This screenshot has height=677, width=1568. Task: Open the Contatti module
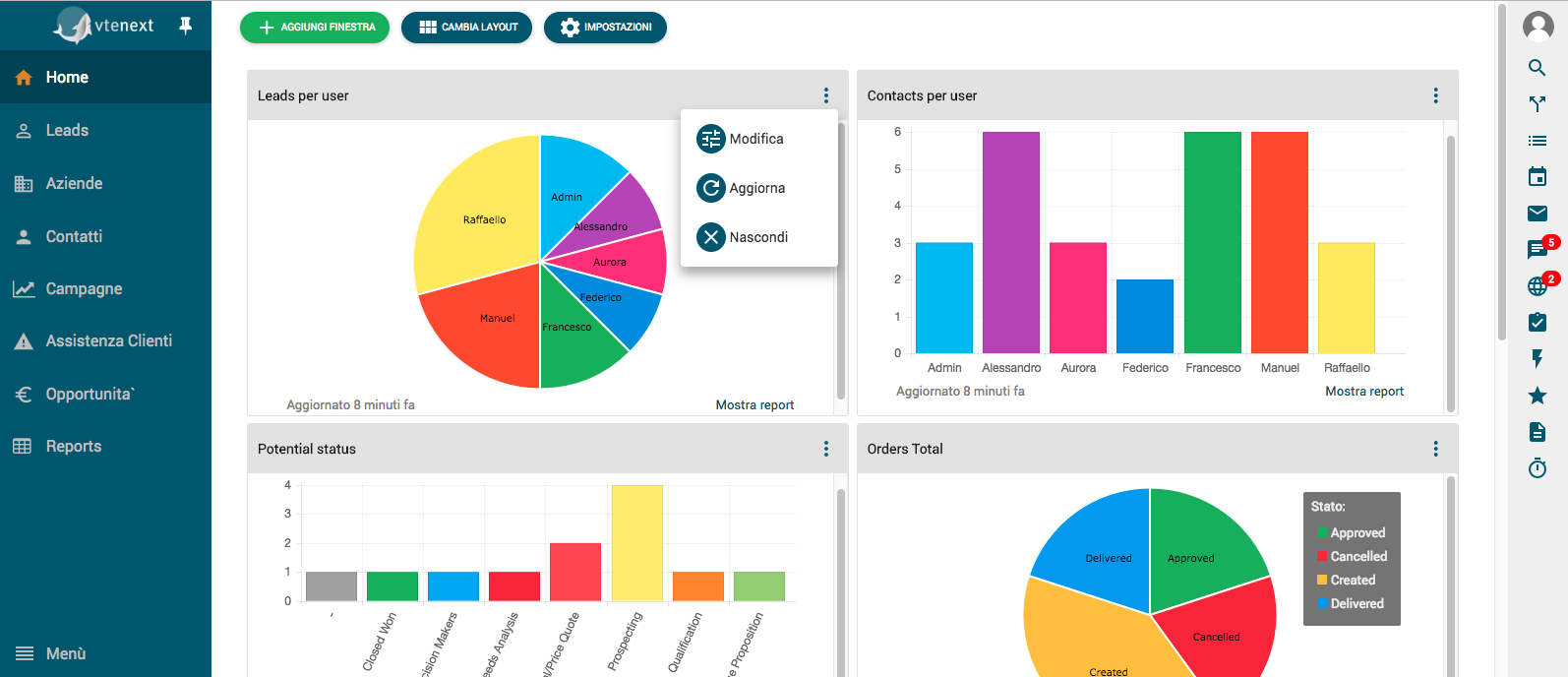pos(105,236)
